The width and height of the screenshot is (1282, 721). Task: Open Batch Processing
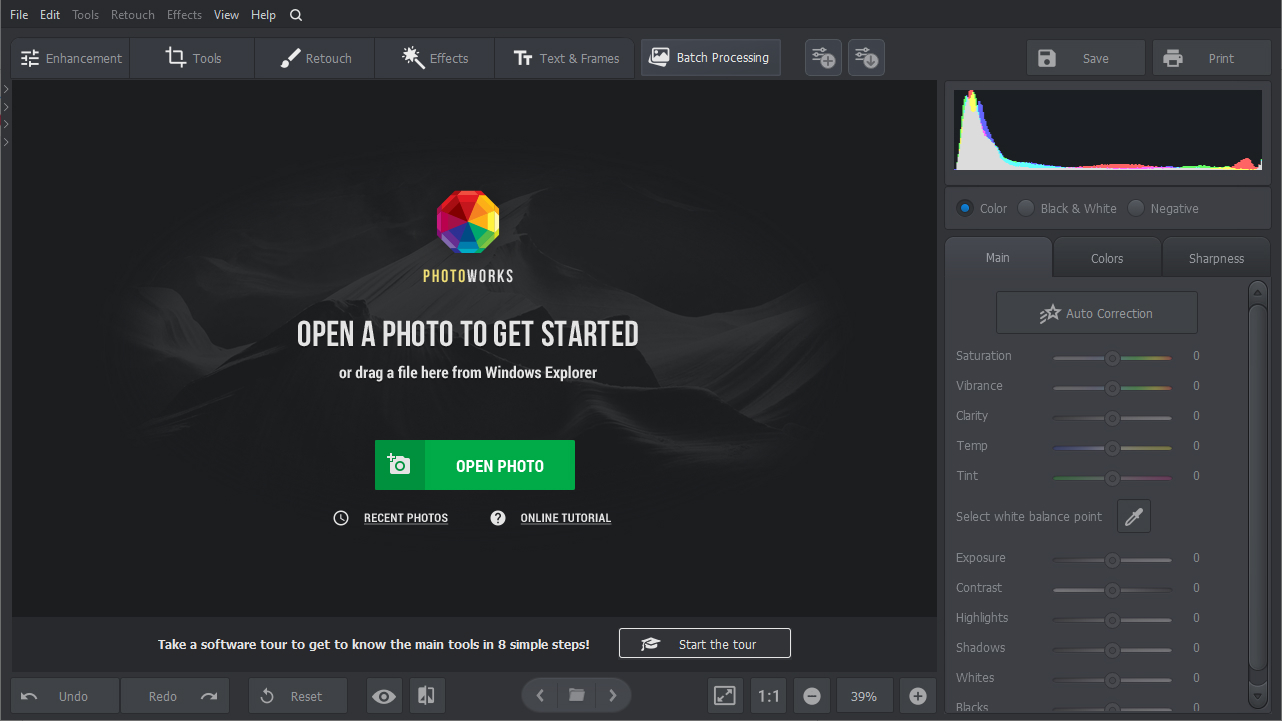tap(710, 58)
